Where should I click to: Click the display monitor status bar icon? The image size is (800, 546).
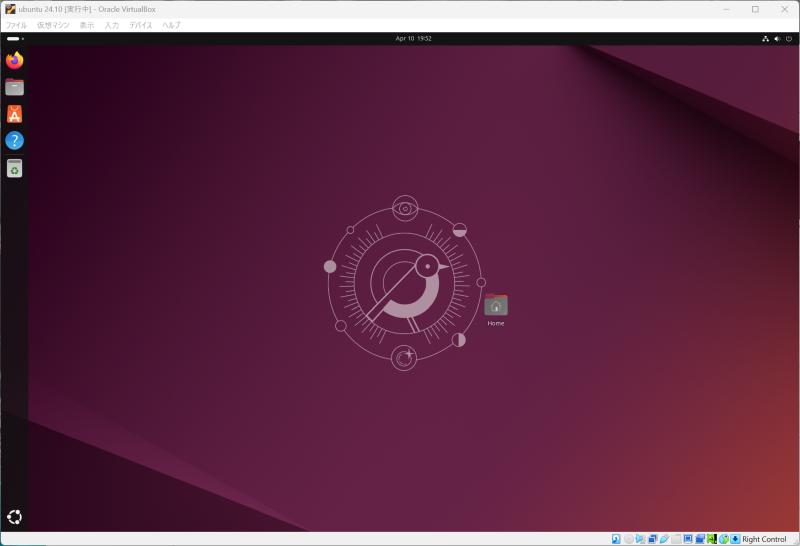coord(688,539)
